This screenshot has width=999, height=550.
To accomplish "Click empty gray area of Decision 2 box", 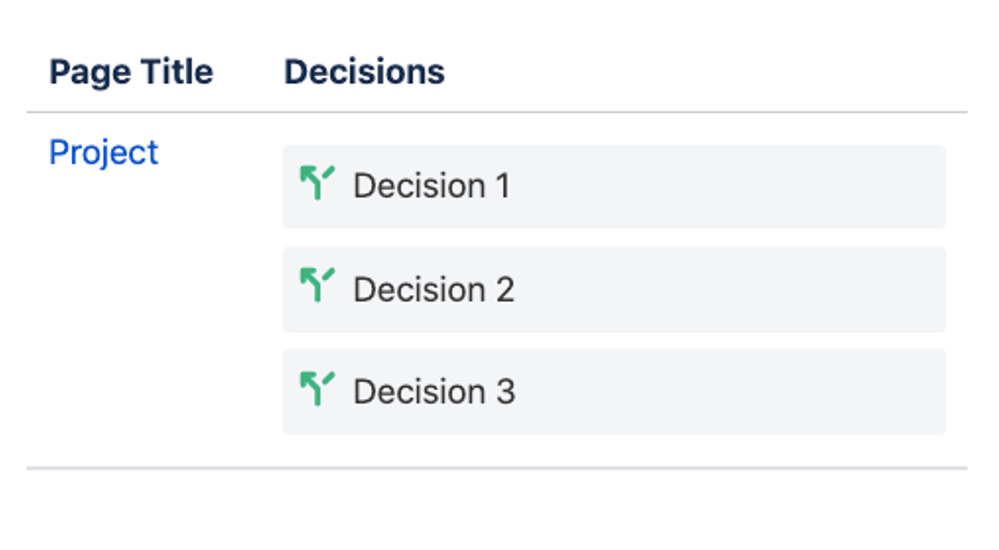I will point(730,289).
